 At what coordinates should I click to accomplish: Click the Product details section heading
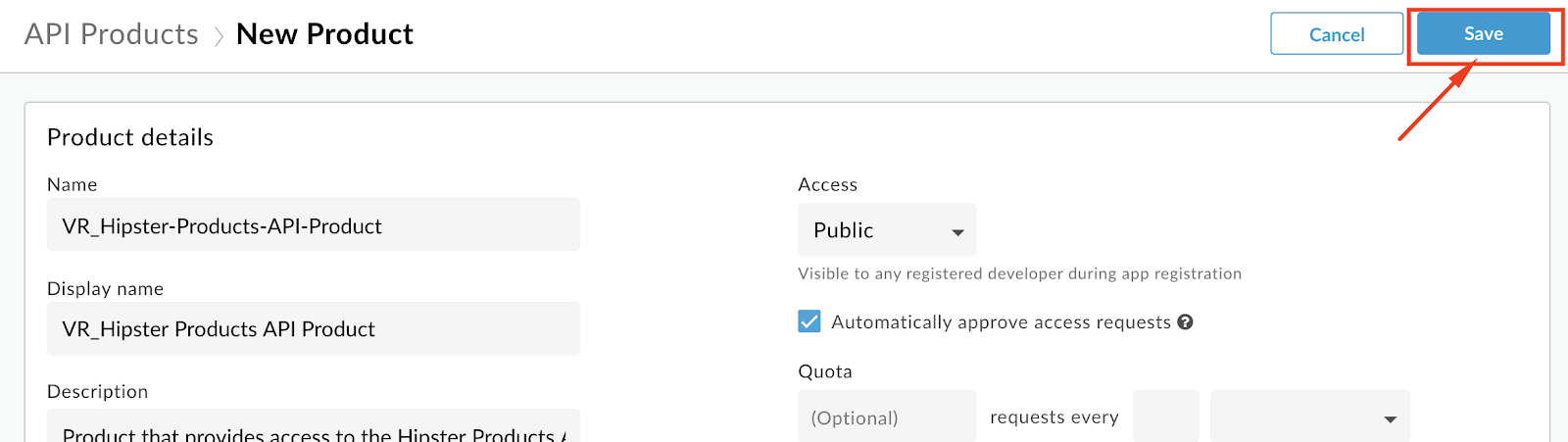130,137
